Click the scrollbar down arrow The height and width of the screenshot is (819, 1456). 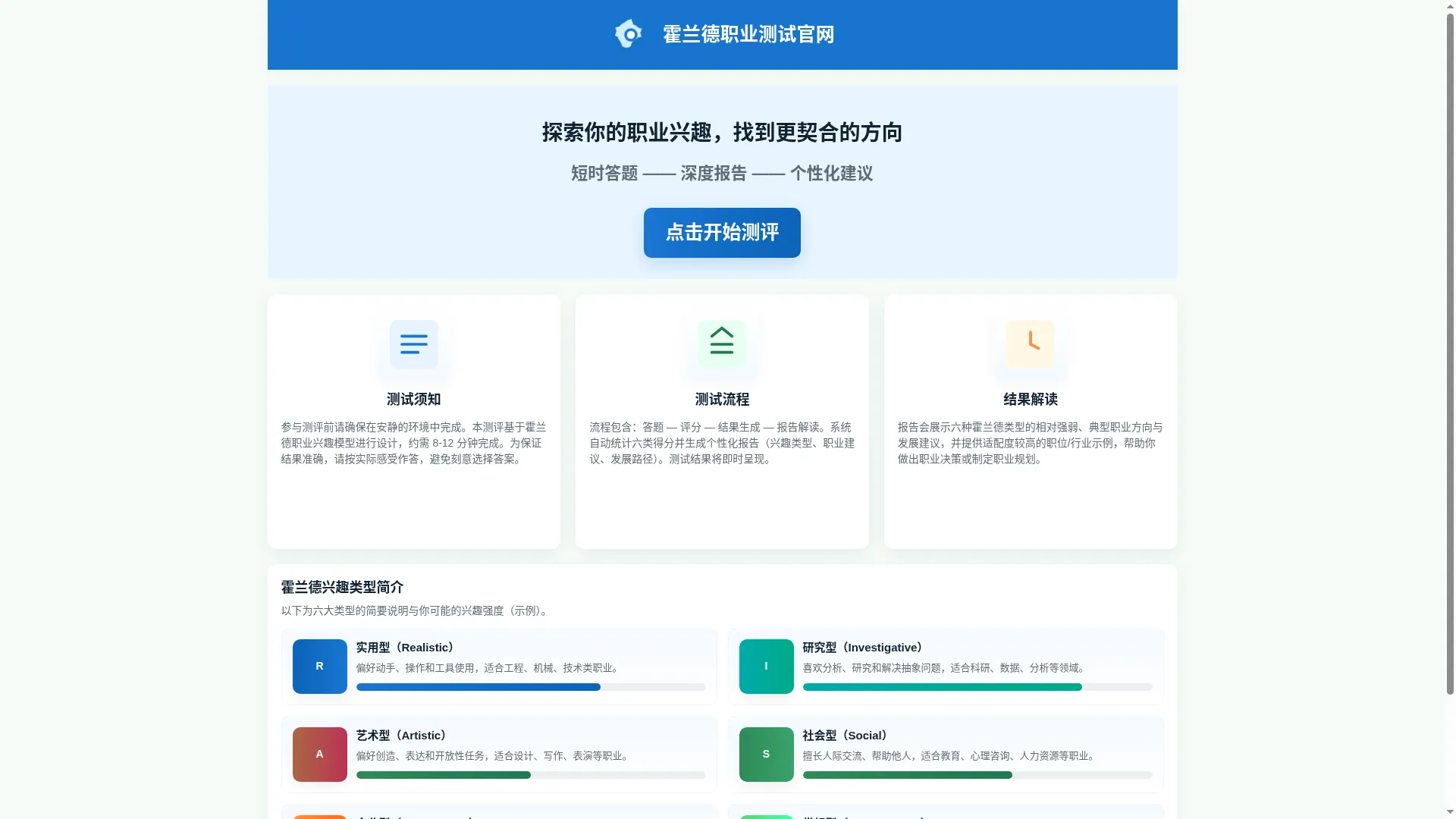[1450, 813]
